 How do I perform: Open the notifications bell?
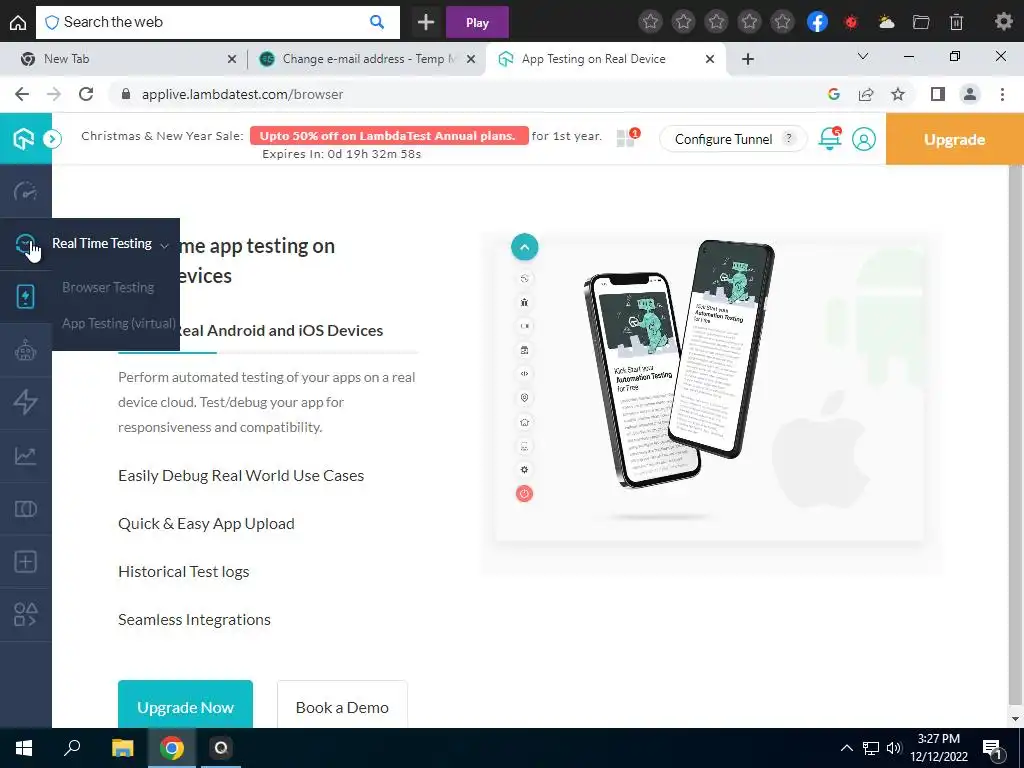(x=829, y=138)
